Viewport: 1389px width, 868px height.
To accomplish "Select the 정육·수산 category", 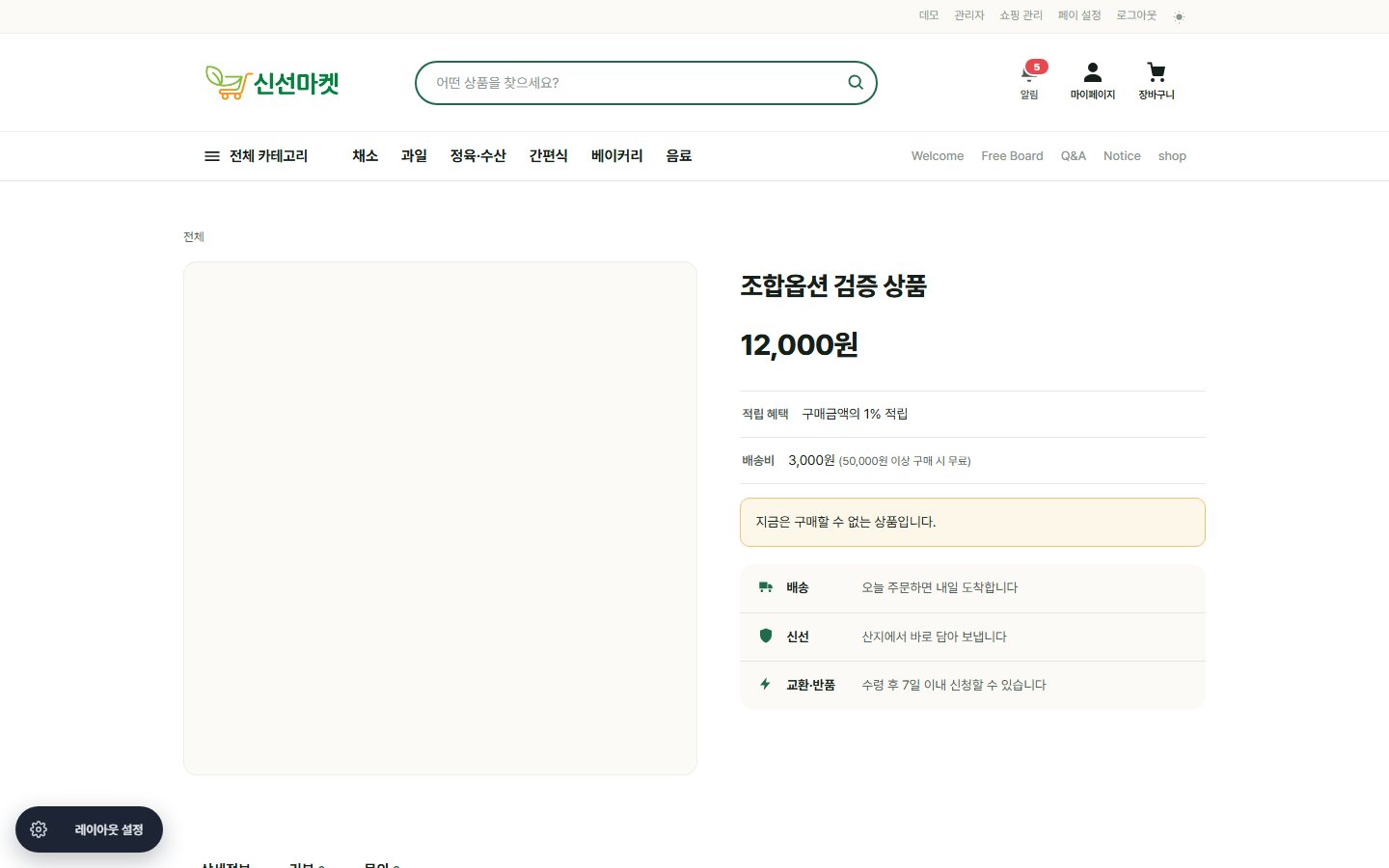I will (477, 156).
